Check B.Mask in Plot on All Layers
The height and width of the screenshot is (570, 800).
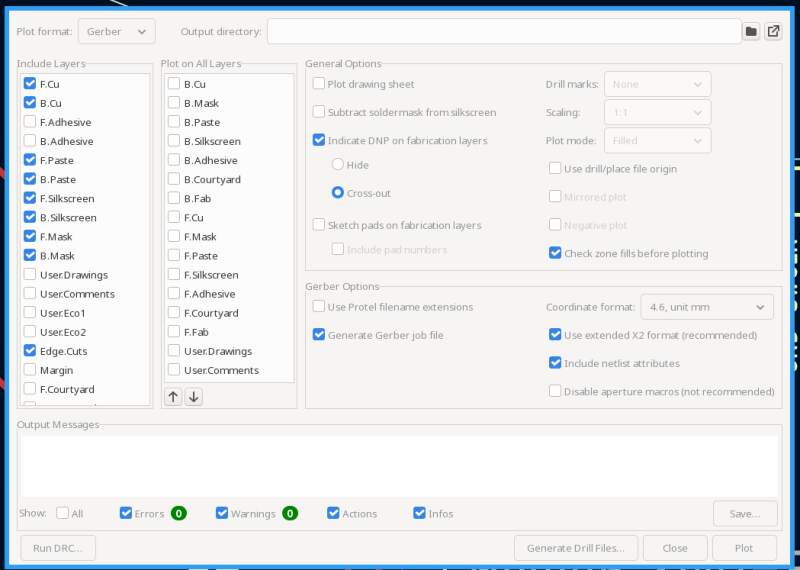tap(174, 103)
